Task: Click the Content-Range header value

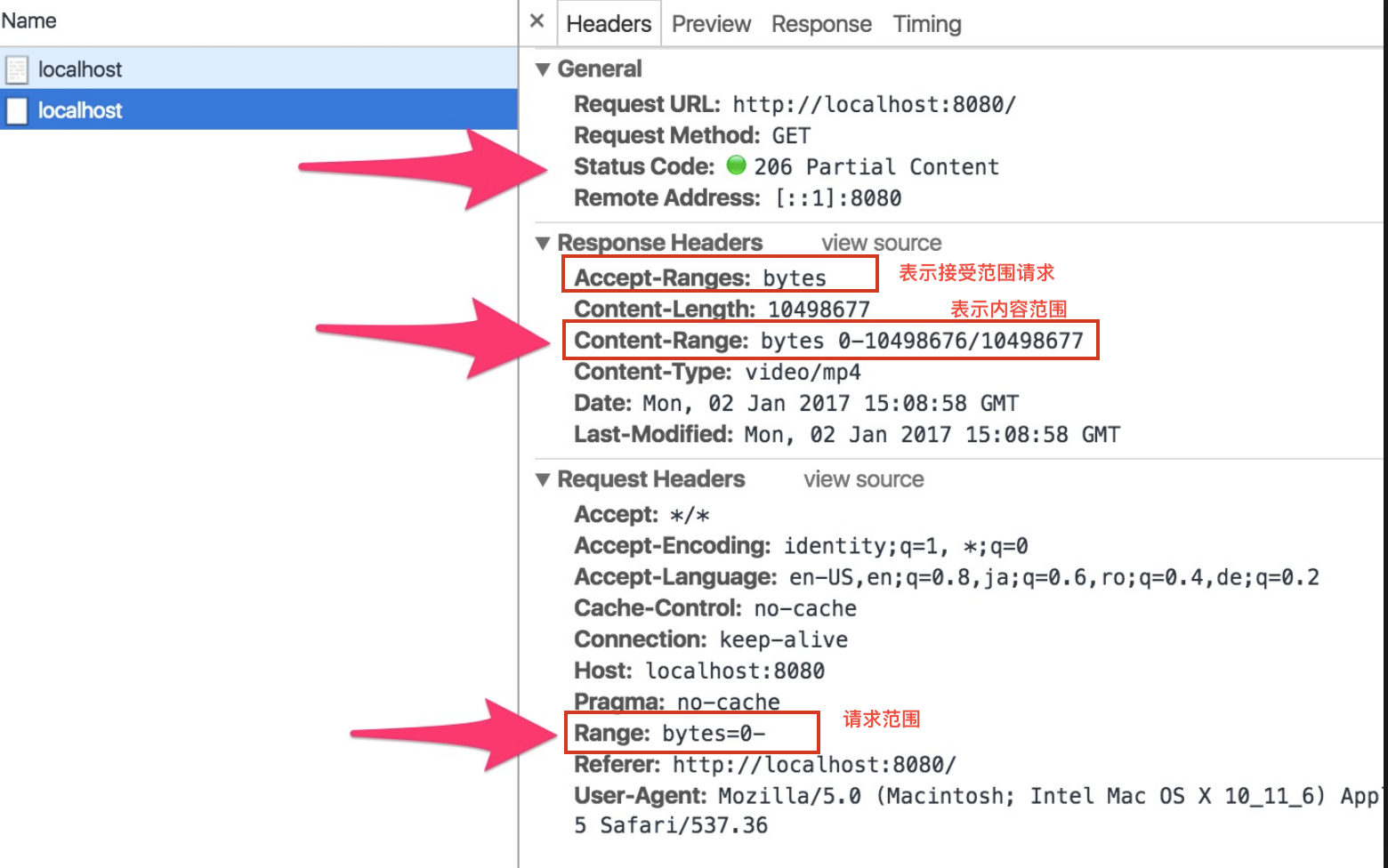Action: [922, 341]
